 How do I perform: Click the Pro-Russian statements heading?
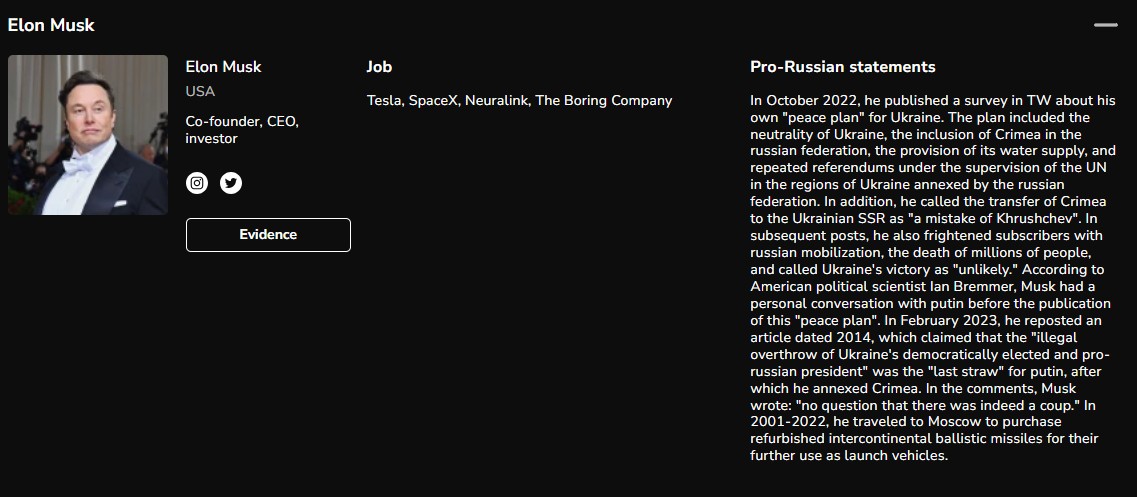(843, 67)
